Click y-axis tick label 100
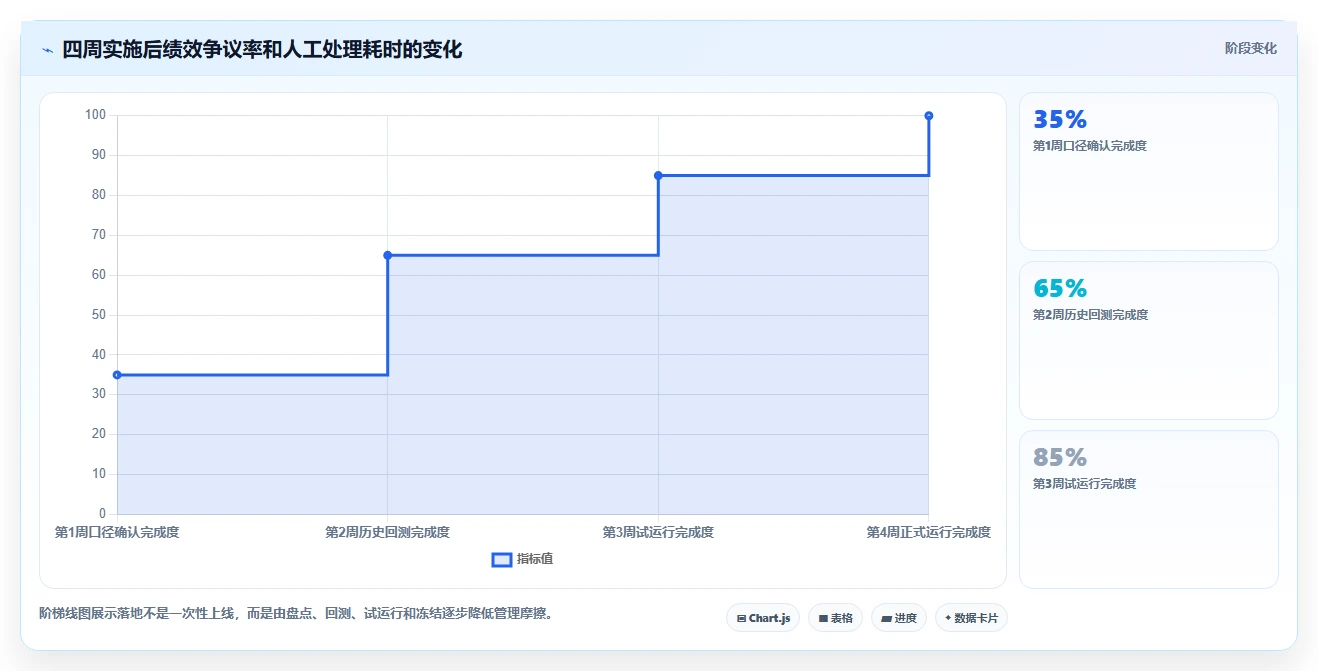The width and height of the screenshot is (1318, 671). point(95,115)
